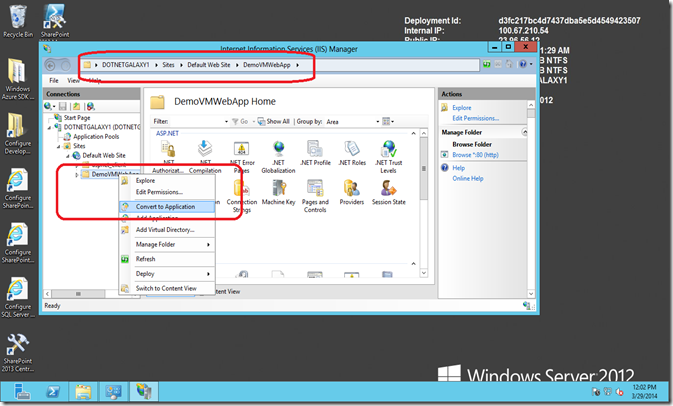Open .NET Trust Levels feature
This screenshot has width=673, height=406.
pos(388,157)
